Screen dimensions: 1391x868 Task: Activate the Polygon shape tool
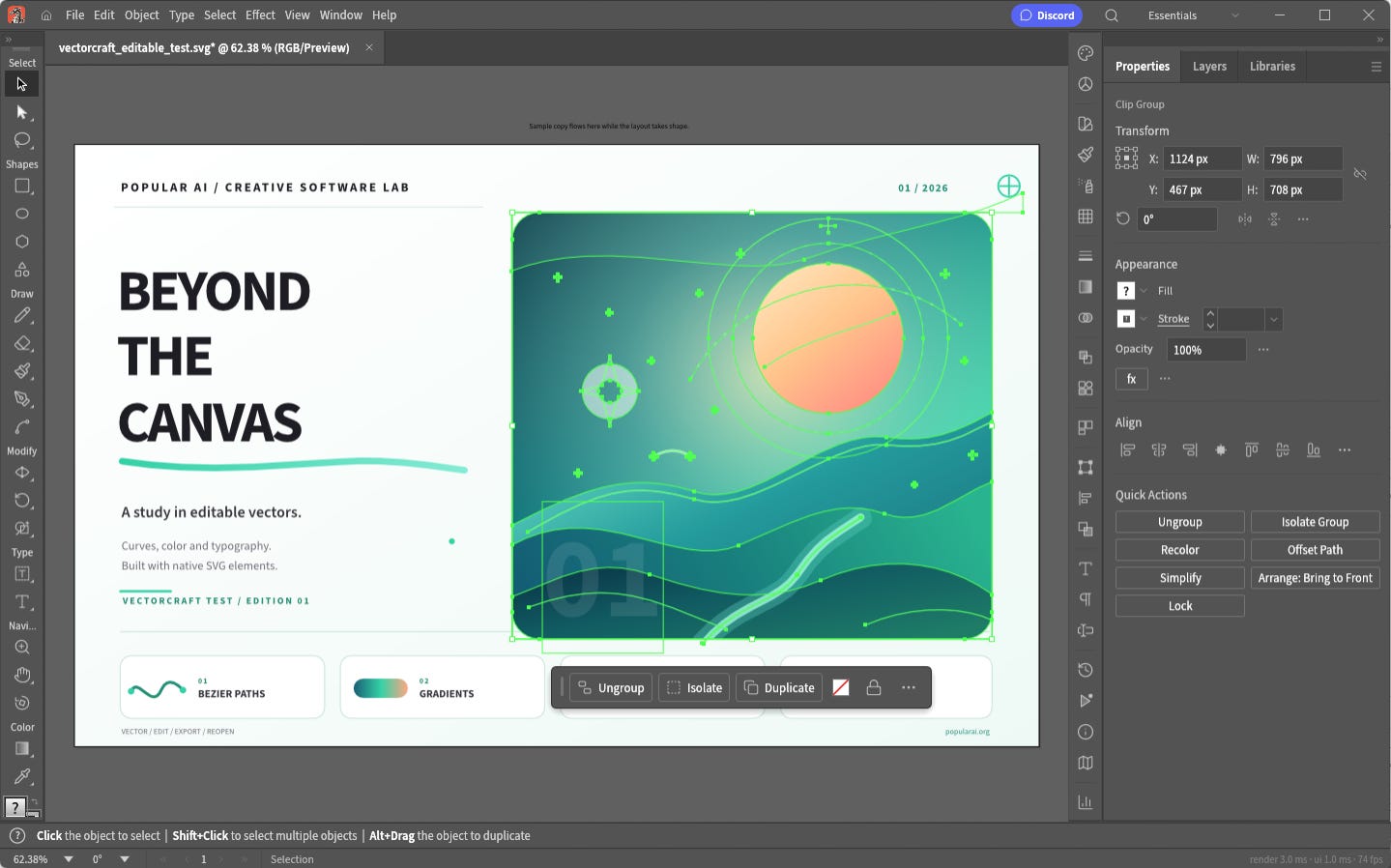point(22,242)
